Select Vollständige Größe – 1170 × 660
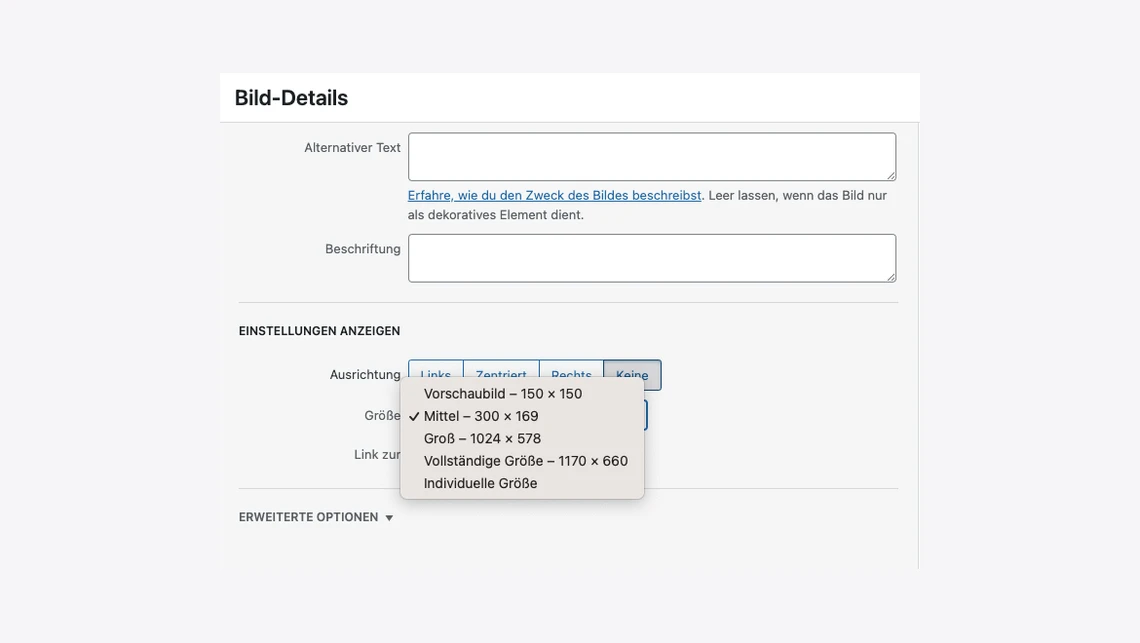The width and height of the screenshot is (1140, 643). [525, 461]
